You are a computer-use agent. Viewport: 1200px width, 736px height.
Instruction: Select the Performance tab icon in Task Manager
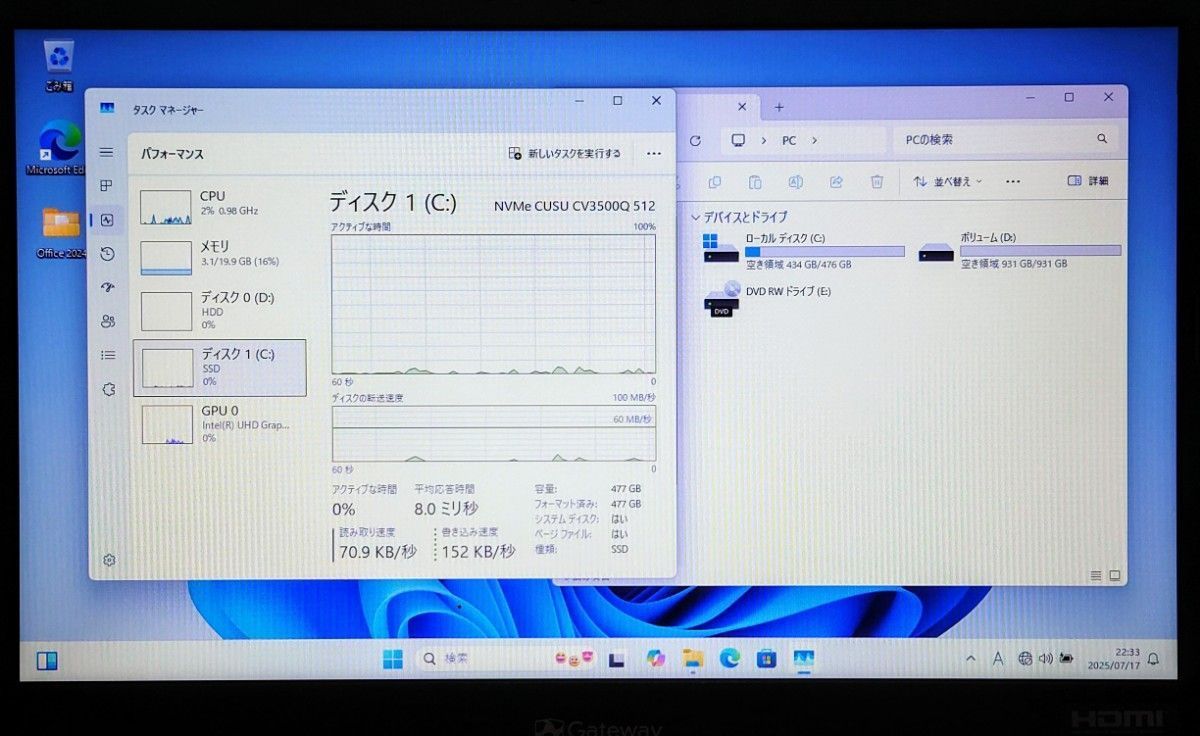(106, 221)
